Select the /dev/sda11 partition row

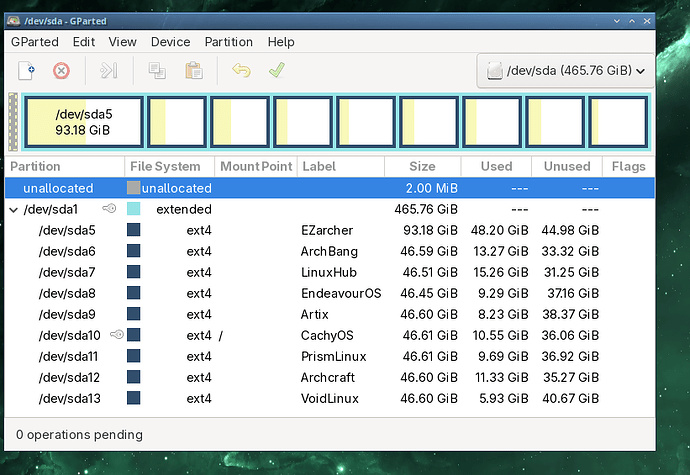tap(330, 356)
